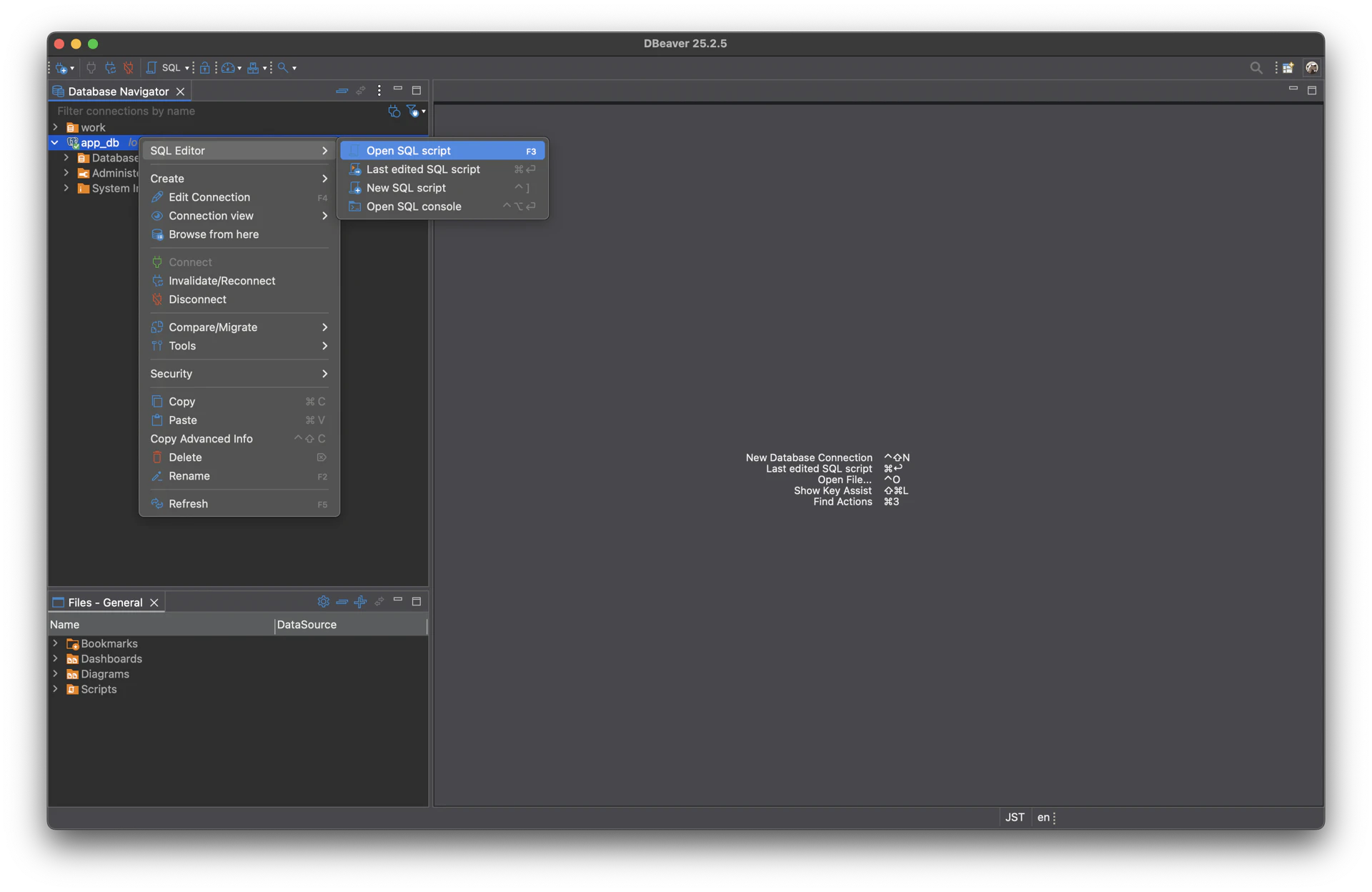Collapse the app_db connection node
Screen dimensions: 1372x892
pos(55,143)
